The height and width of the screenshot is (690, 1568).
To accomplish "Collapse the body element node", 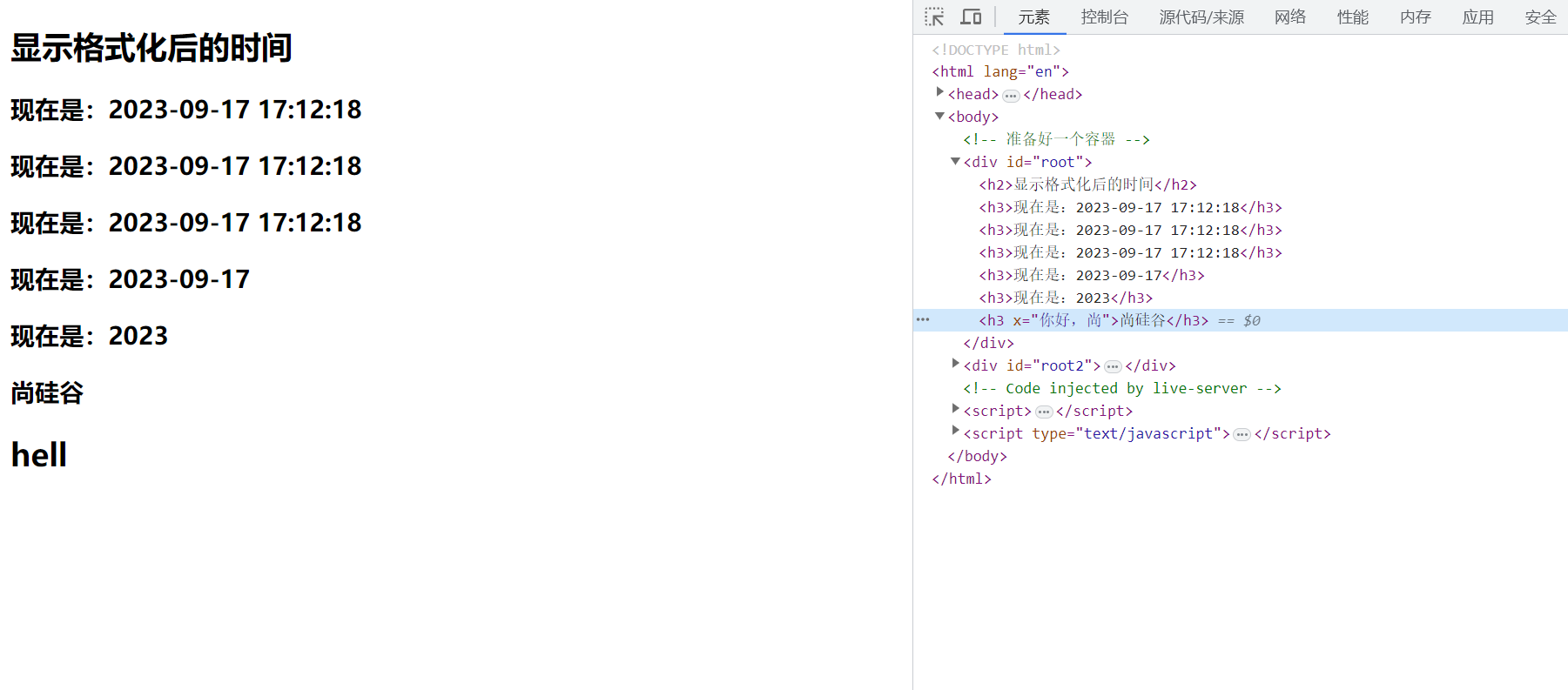I will click(x=939, y=116).
